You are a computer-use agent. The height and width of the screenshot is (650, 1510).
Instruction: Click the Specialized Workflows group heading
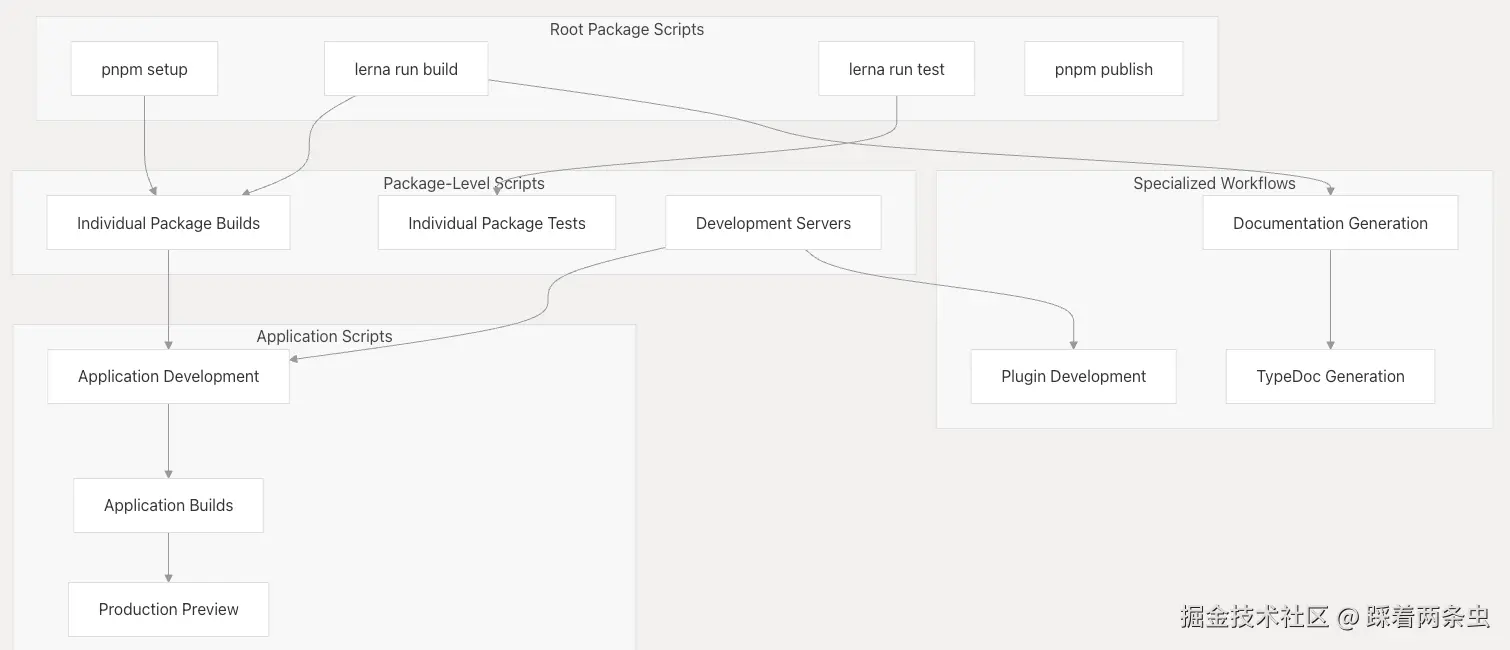pos(1214,183)
